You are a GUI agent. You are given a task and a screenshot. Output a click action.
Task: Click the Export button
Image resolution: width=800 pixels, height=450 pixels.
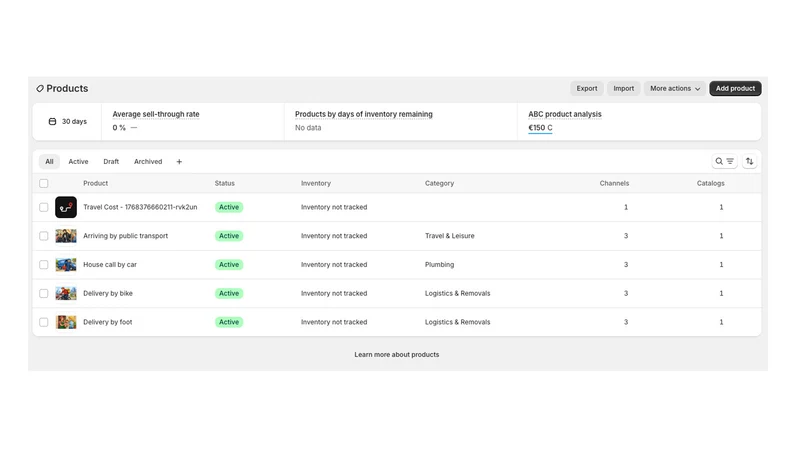click(587, 88)
